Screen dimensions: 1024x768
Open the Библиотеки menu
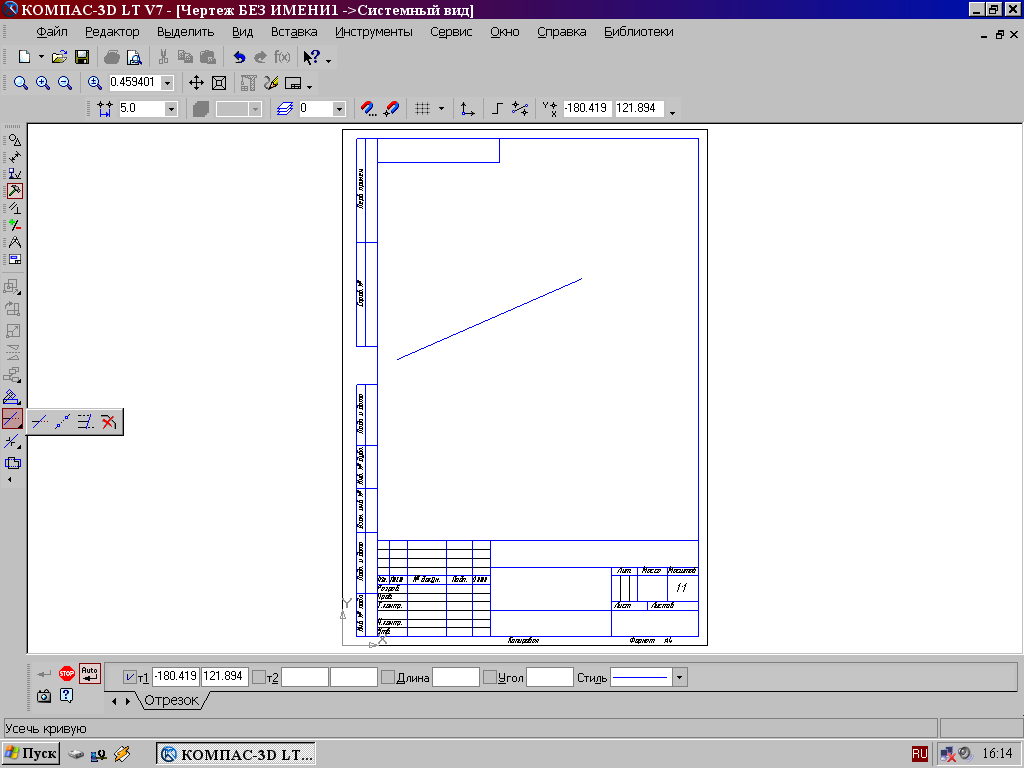point(638,32)
